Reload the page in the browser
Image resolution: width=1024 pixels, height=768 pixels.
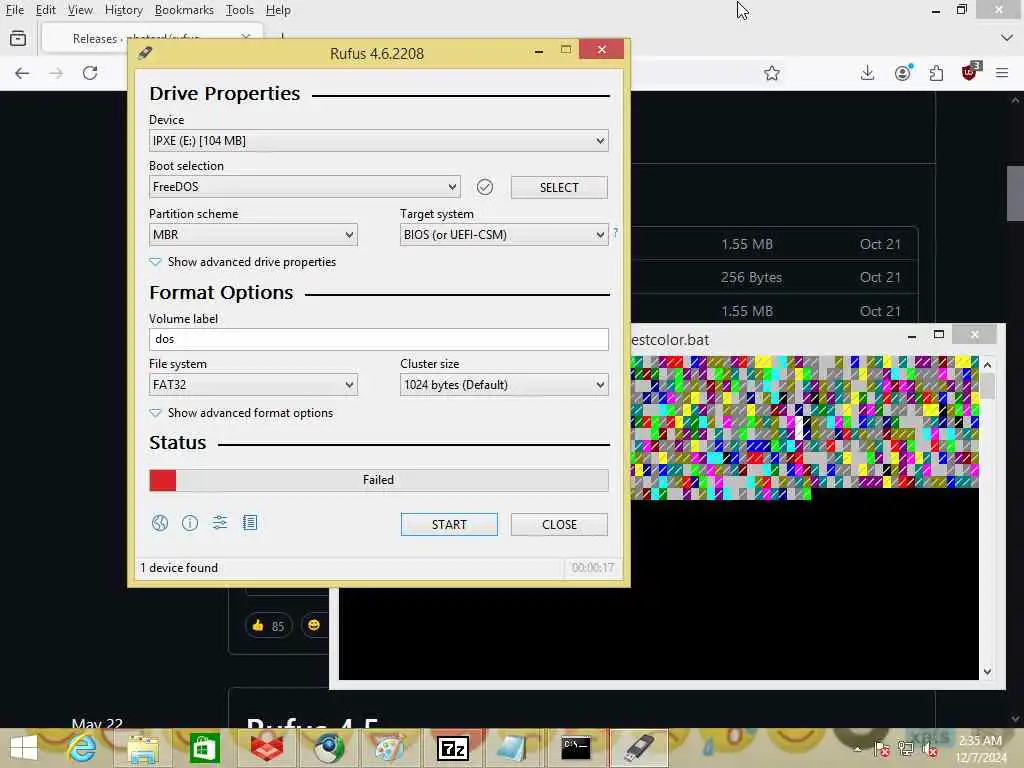click(90, 73)
